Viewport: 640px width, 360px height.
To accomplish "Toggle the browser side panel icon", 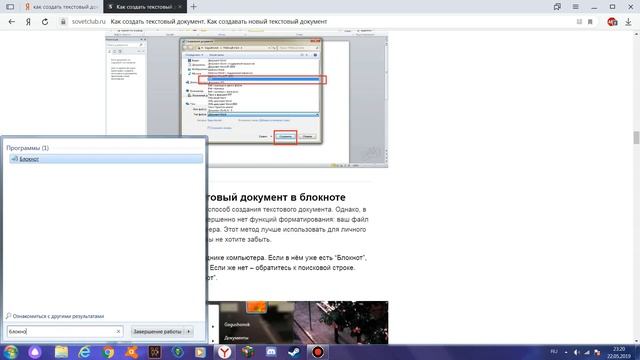I will [x=10, y=7].
